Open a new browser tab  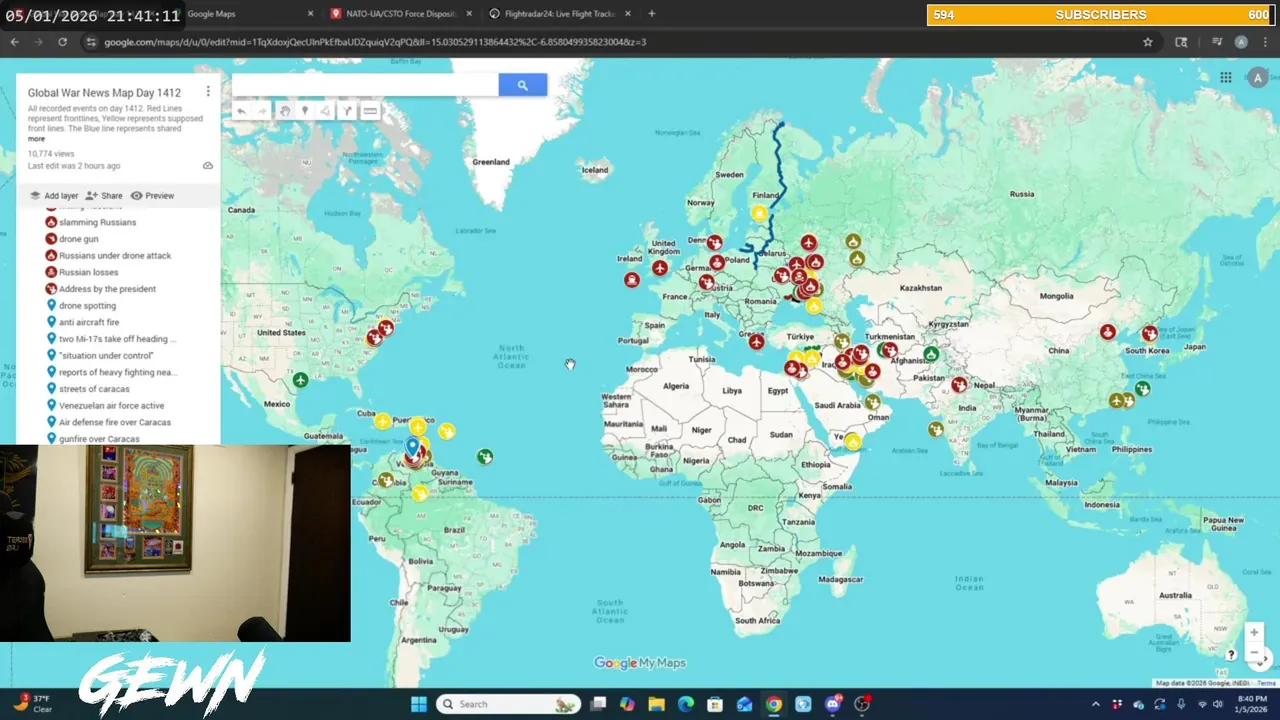(x=652, y=14)
